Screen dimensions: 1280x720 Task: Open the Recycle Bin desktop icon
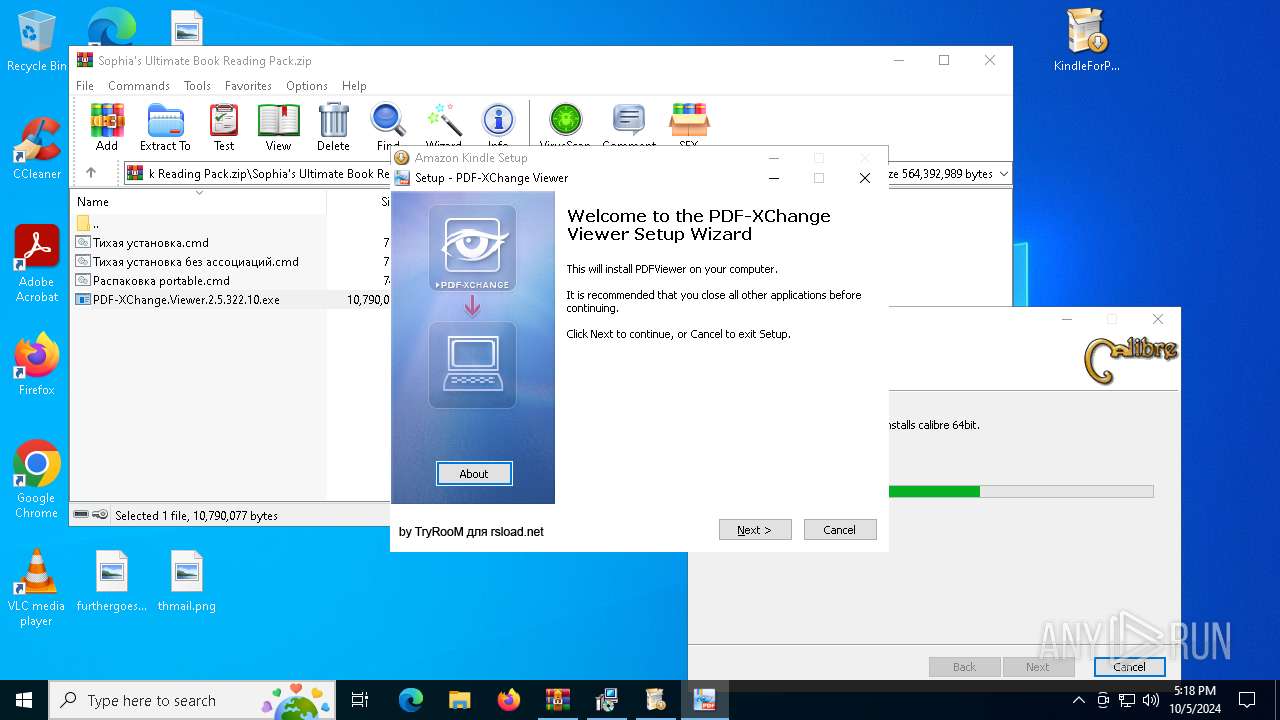[x=36, y=41]
